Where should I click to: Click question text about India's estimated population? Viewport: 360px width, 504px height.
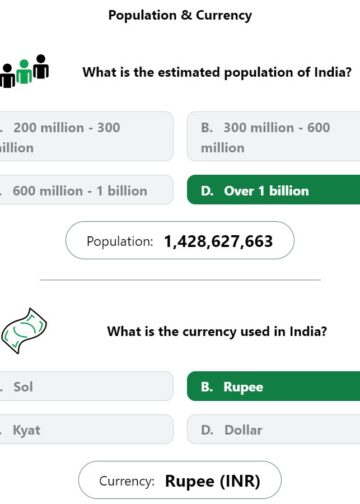pyautogui.click(x=217, y=72)
